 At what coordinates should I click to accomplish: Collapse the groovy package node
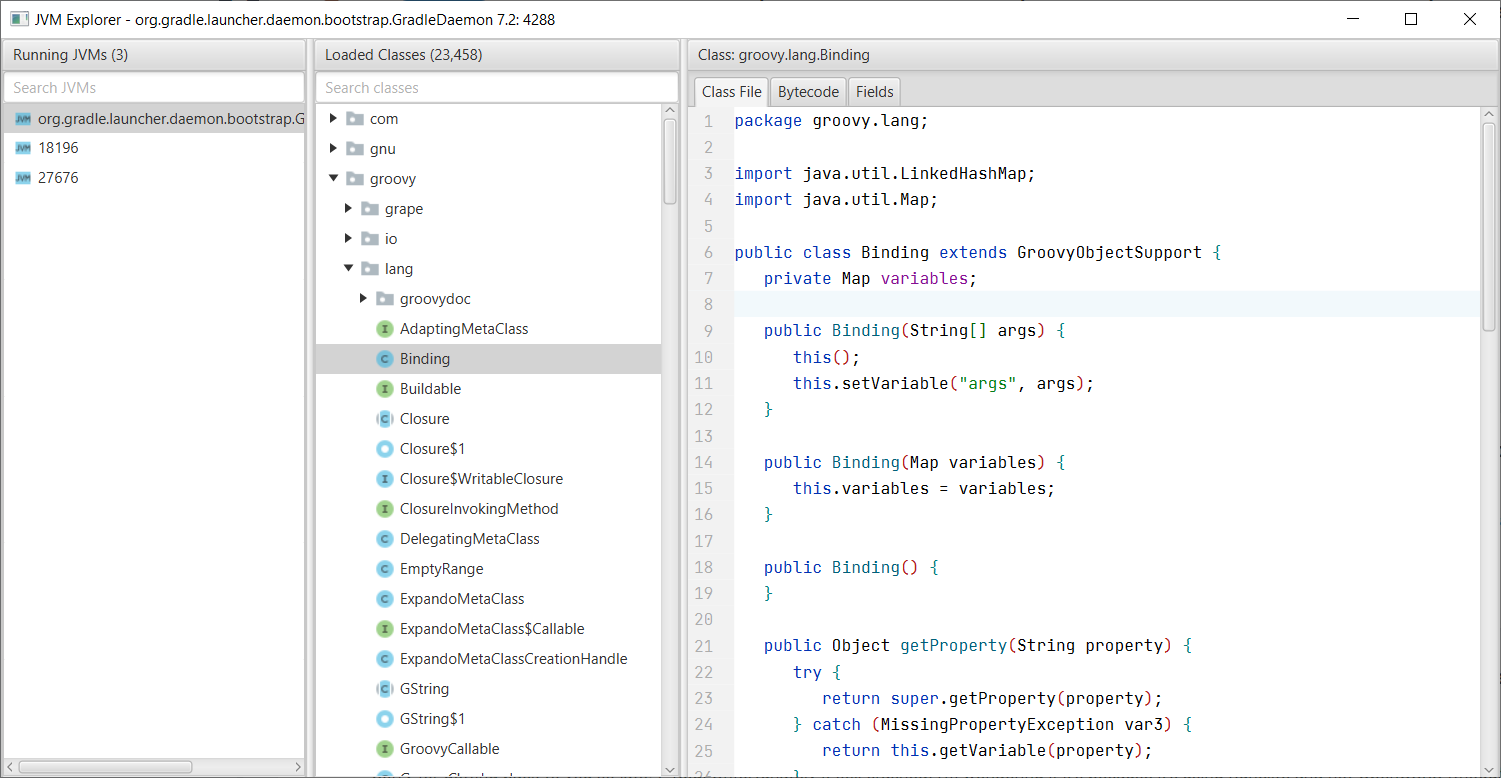[334, 179]
